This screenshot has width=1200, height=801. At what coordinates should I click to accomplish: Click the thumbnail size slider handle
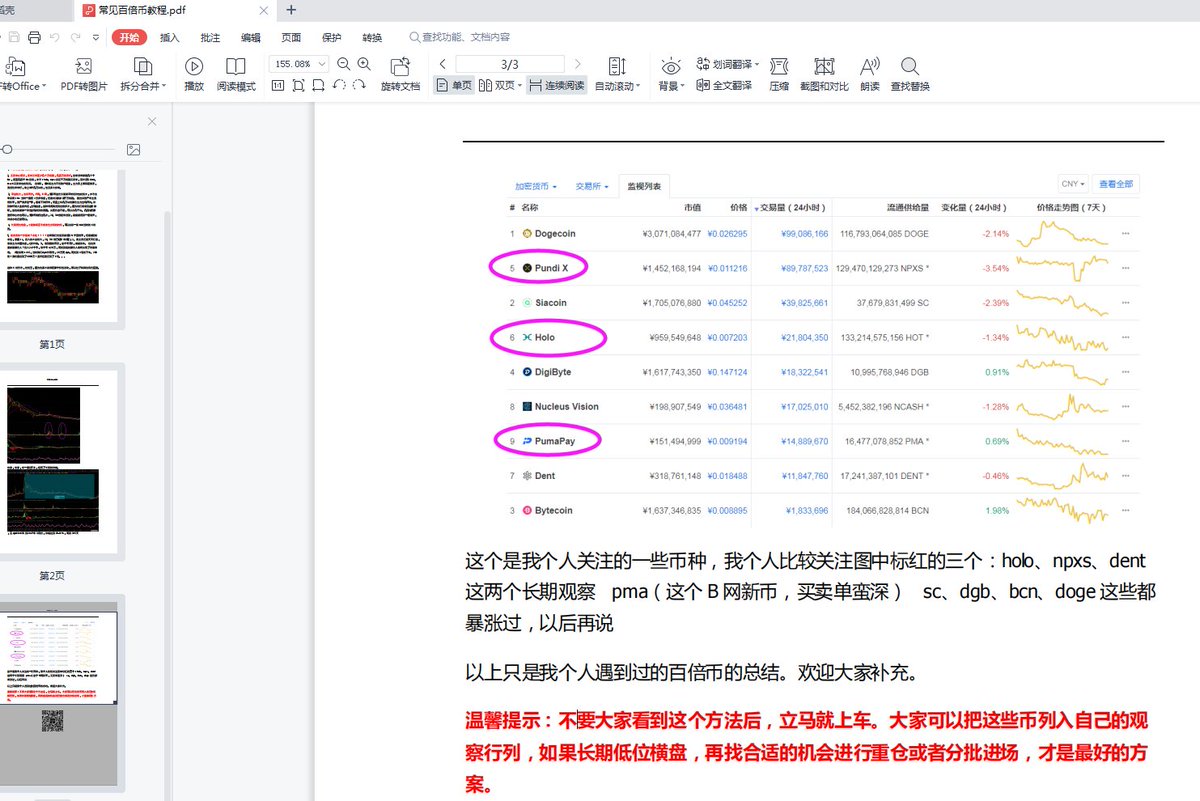pos(7,149)
